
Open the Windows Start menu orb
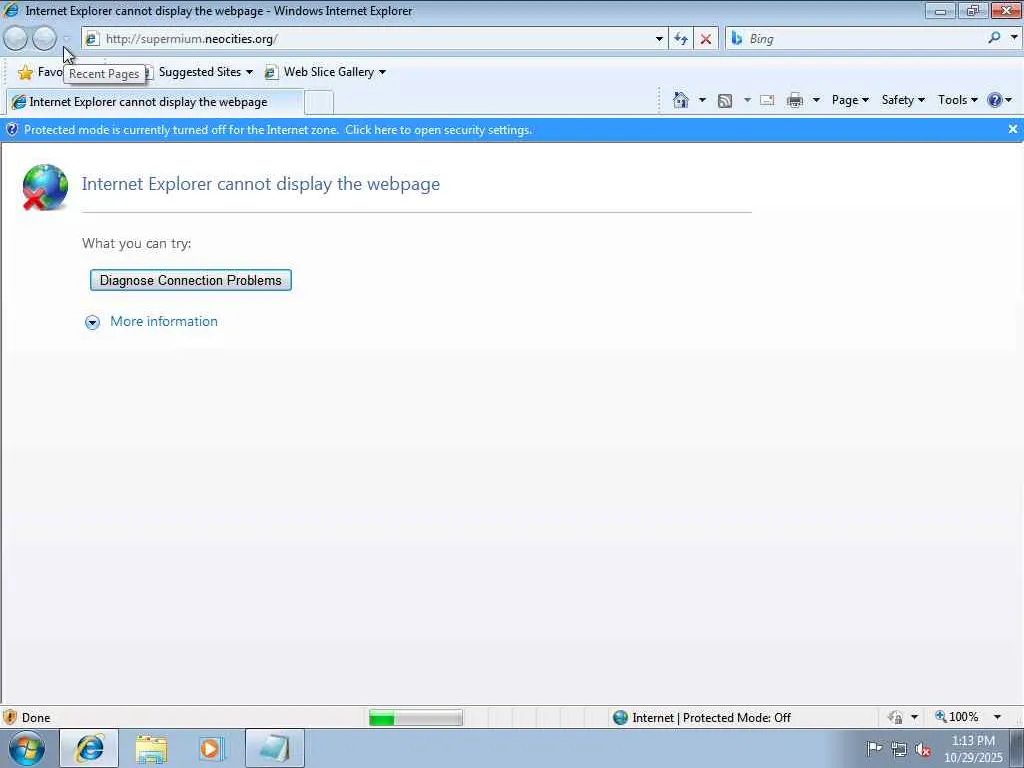coord(26,749)
